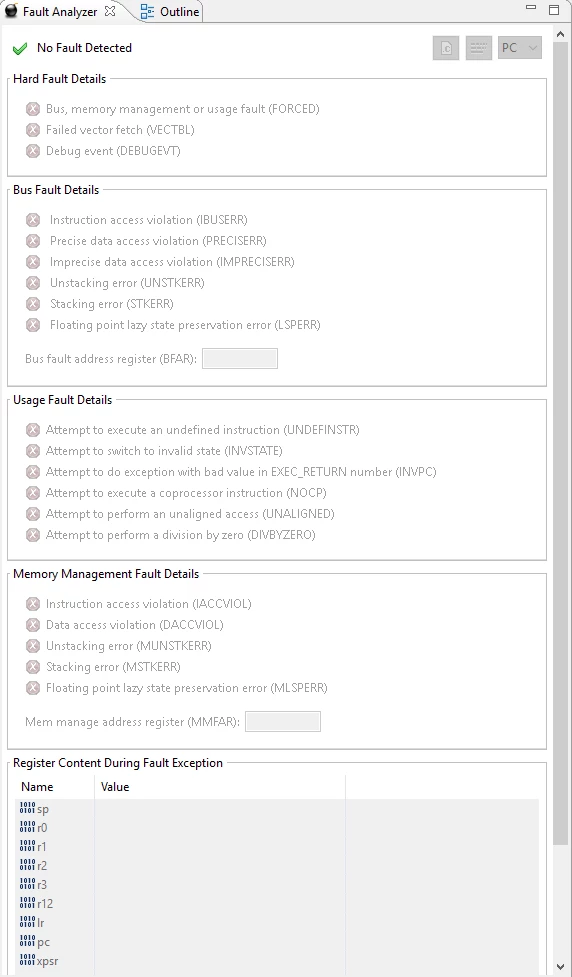The height and width of the screenshot is (977, 572).
Task: Open the PC dropdown selector
Action: tap(520, 48)
